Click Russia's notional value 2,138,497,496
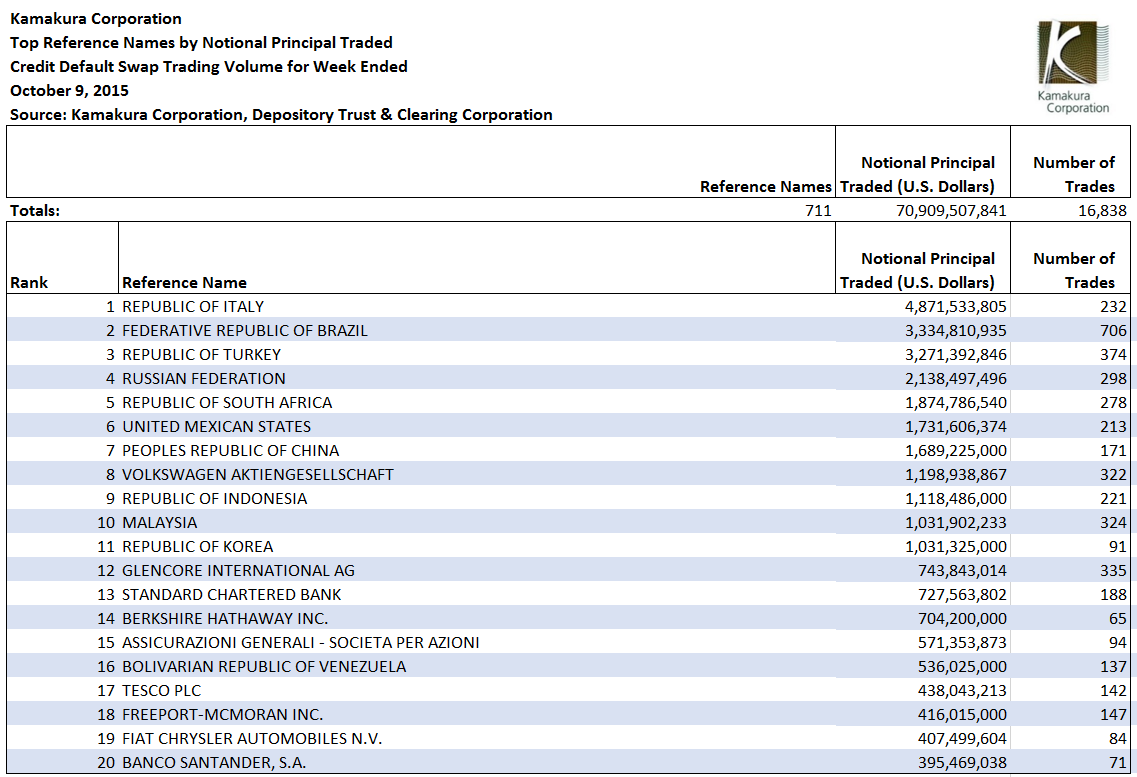 [x=956, y=378]
